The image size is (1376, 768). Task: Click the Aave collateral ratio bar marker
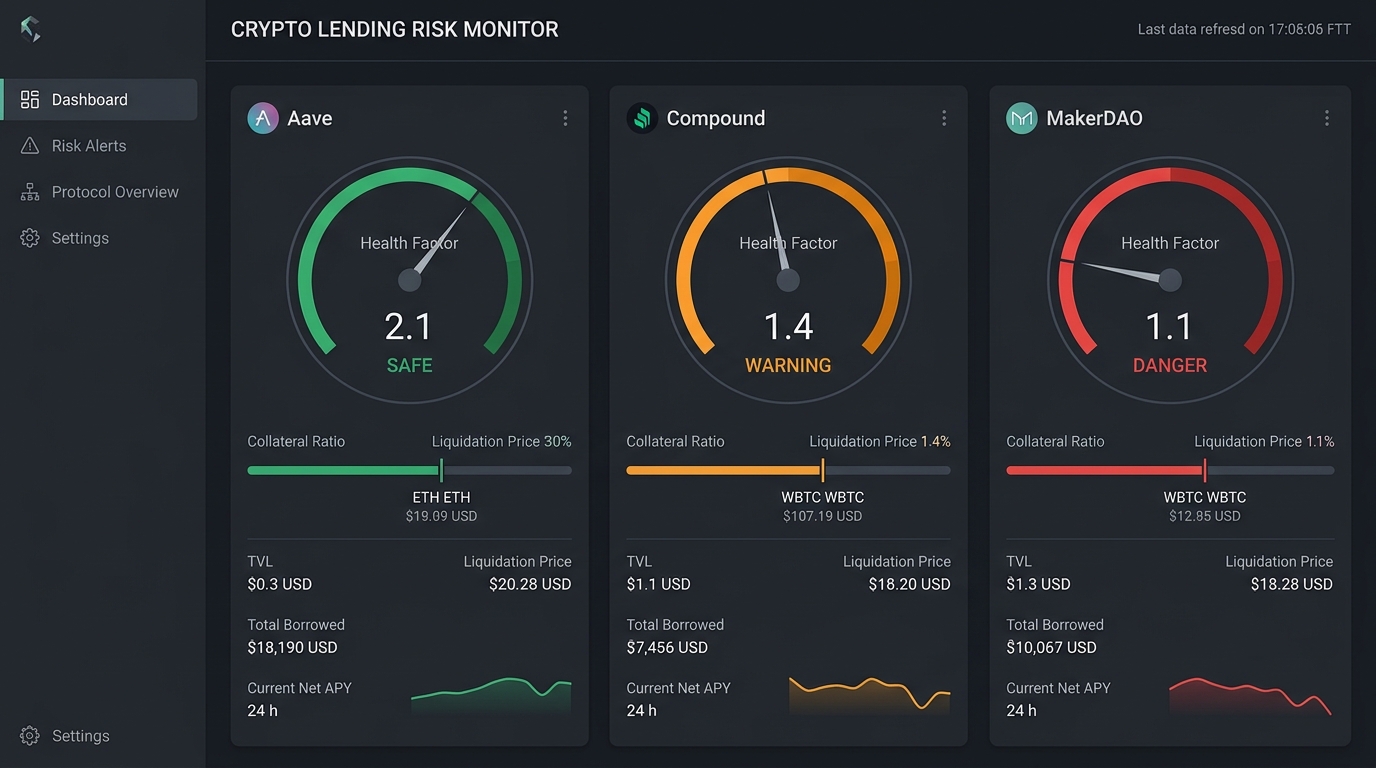click(441, 470)
